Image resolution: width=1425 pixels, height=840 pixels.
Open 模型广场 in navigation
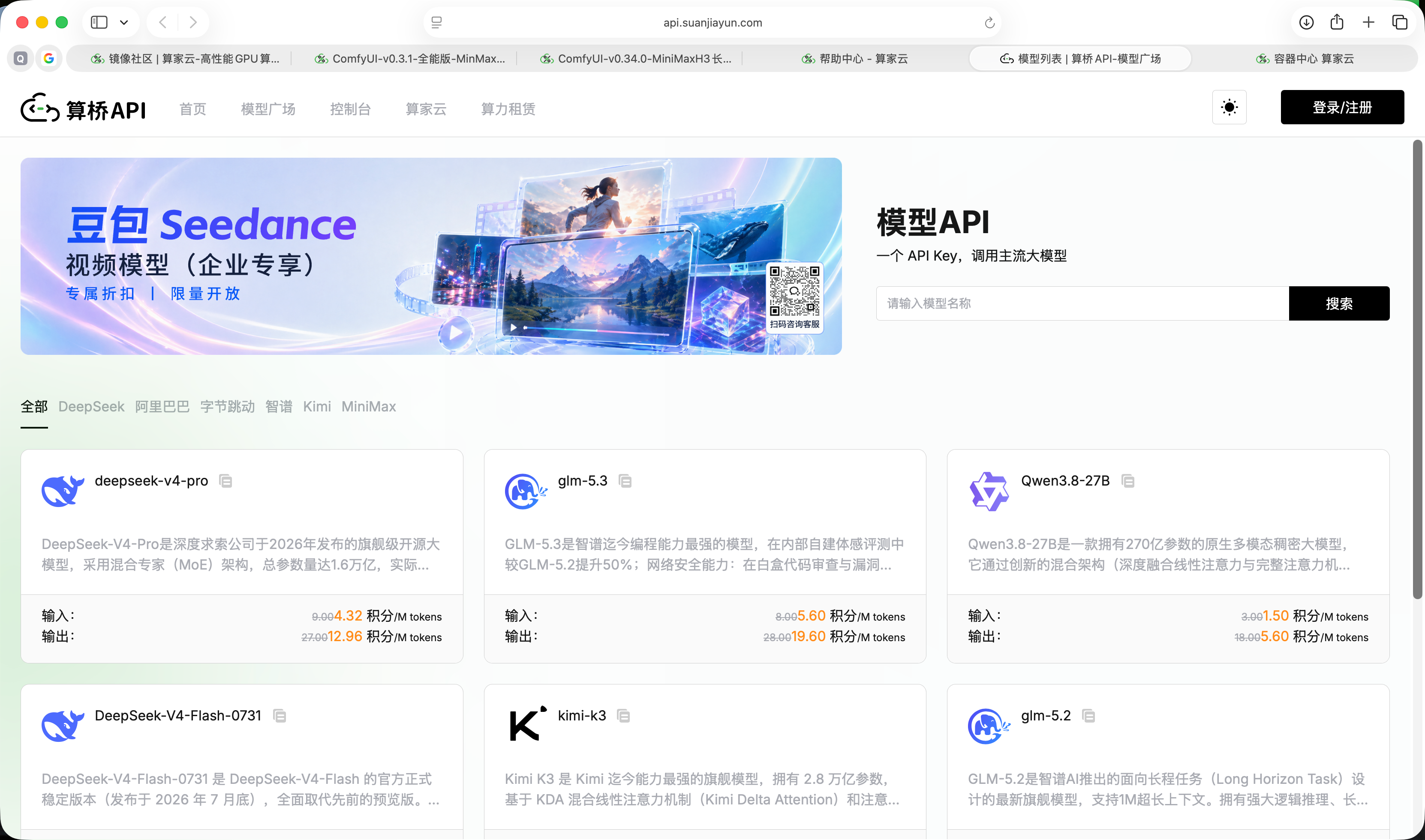(x=268, y=109)
